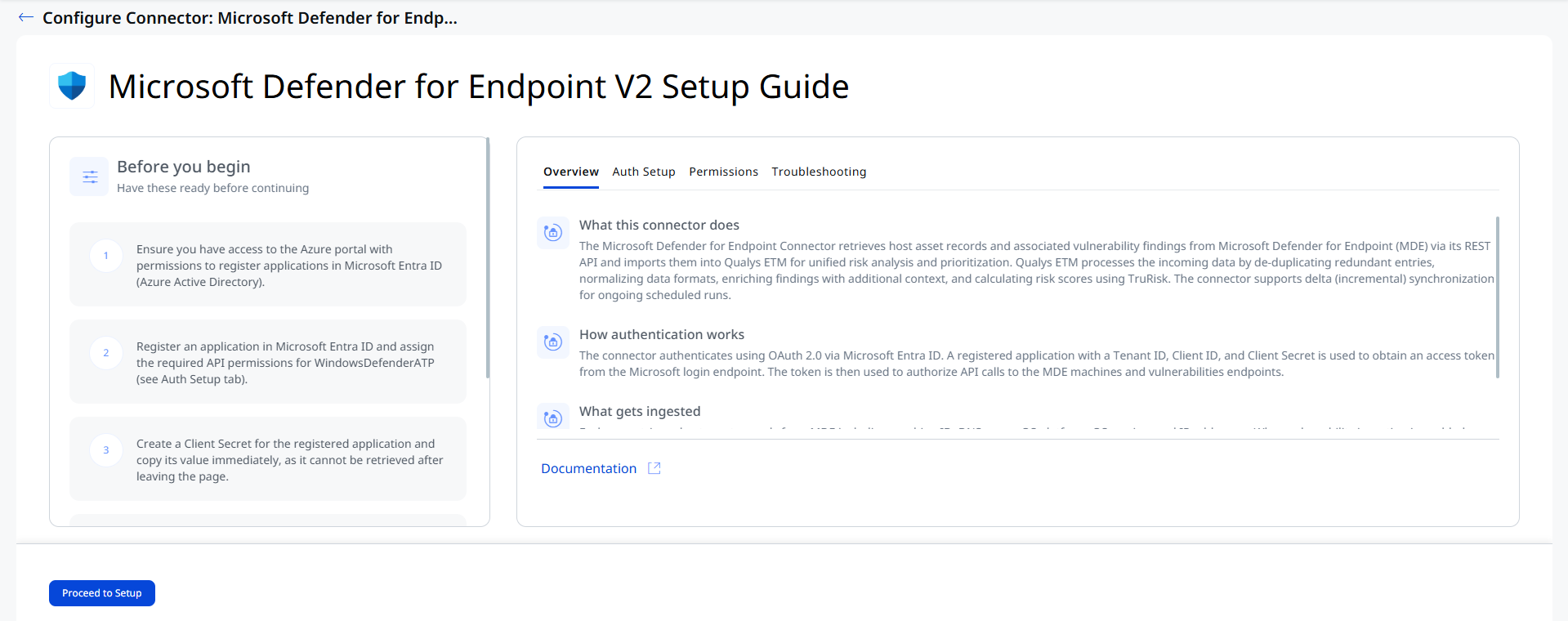Click Proceed to Setup button
1568x621 pixels.
click(102, 593)
